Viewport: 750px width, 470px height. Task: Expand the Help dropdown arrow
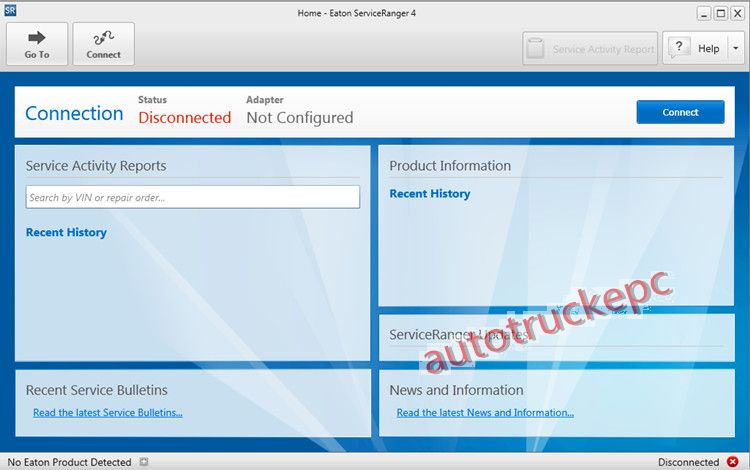(736, 48)
